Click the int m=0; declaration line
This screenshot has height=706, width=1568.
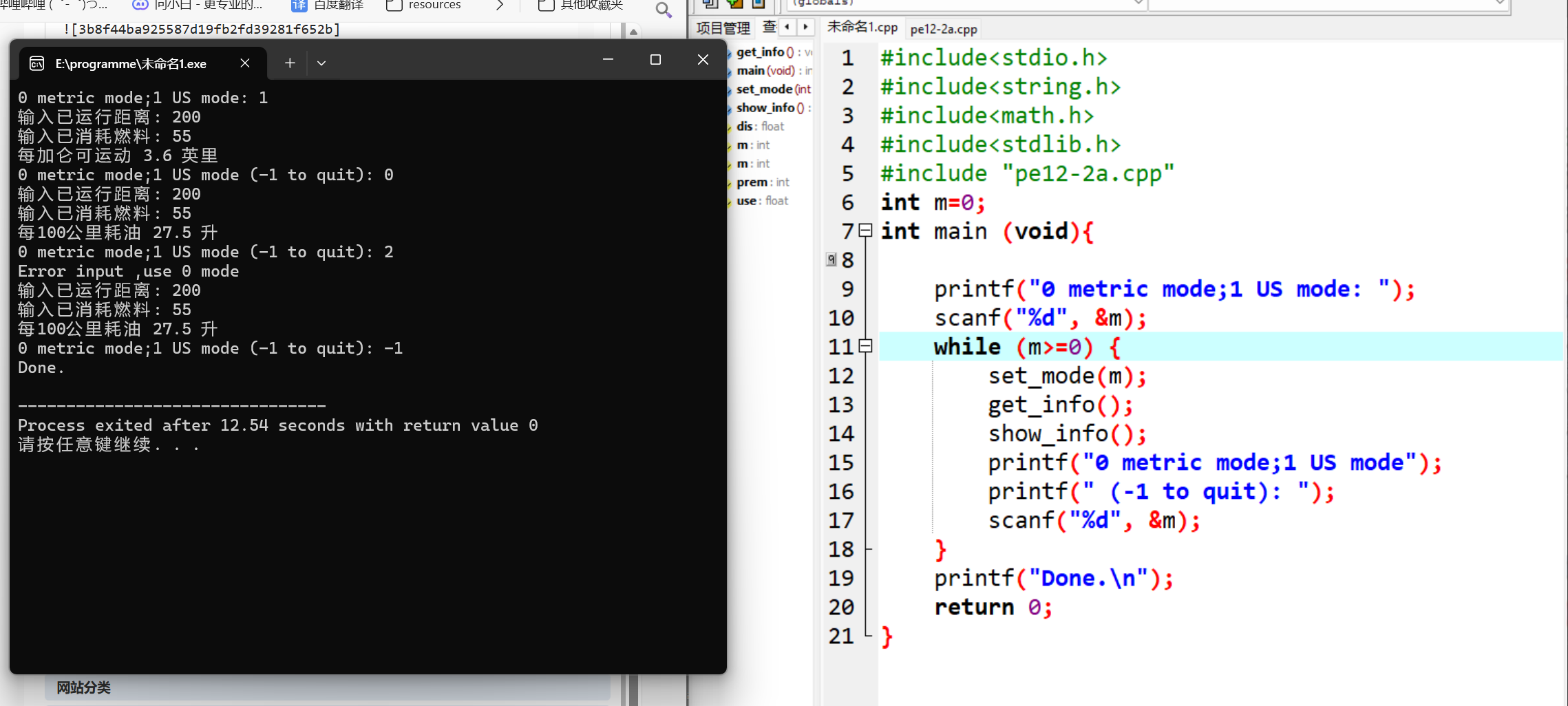click(933, 202)
